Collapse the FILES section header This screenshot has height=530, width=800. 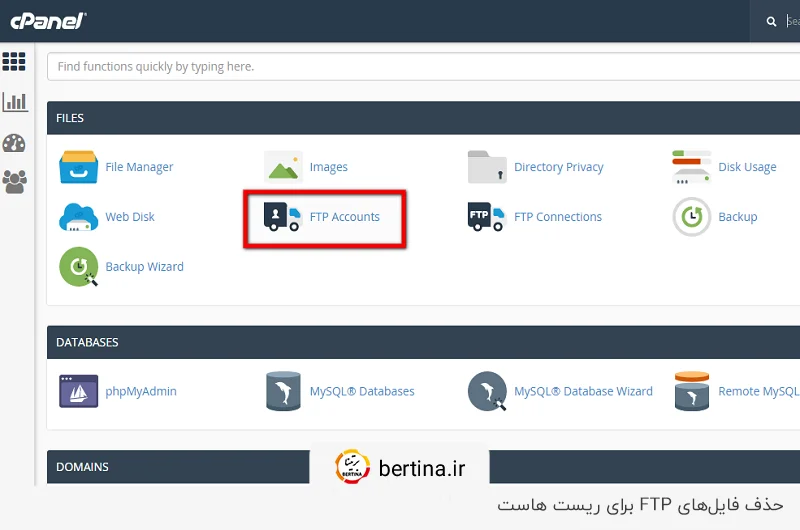[423, 118]
